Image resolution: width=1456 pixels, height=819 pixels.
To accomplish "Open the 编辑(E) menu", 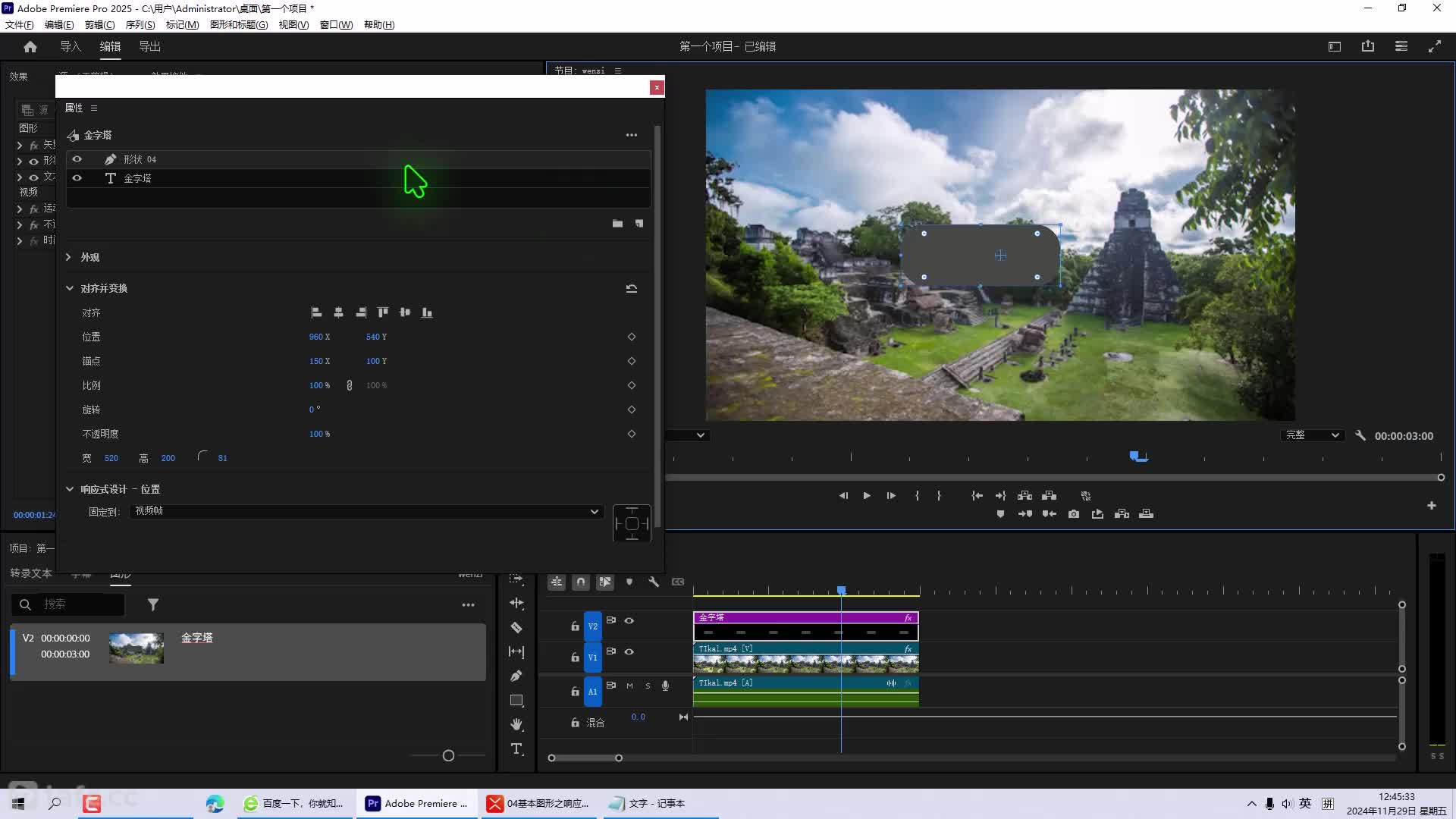I will pyautogui.click(x=59, y=24).
